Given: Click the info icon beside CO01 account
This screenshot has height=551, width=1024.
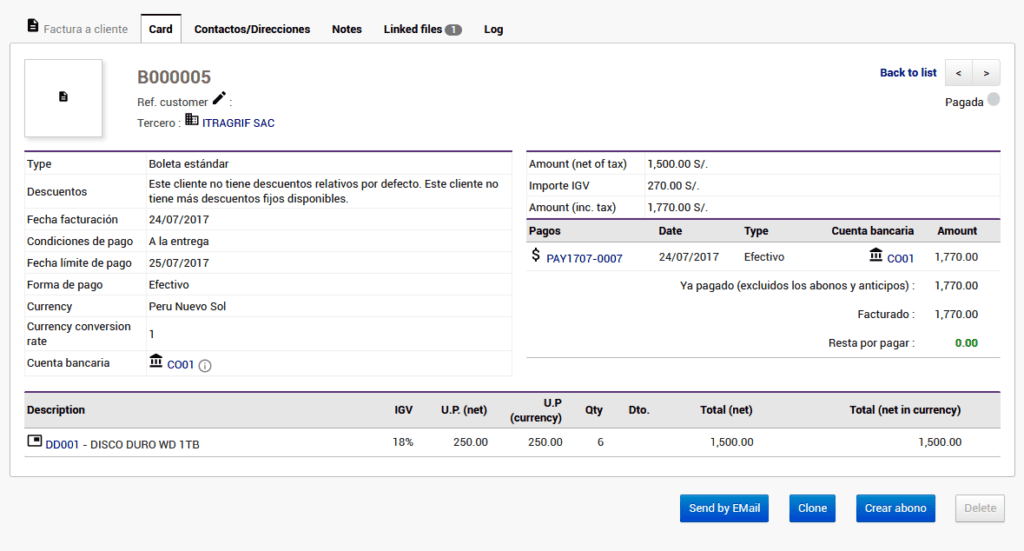Looking at the screenshot, I should click(205, 366).
